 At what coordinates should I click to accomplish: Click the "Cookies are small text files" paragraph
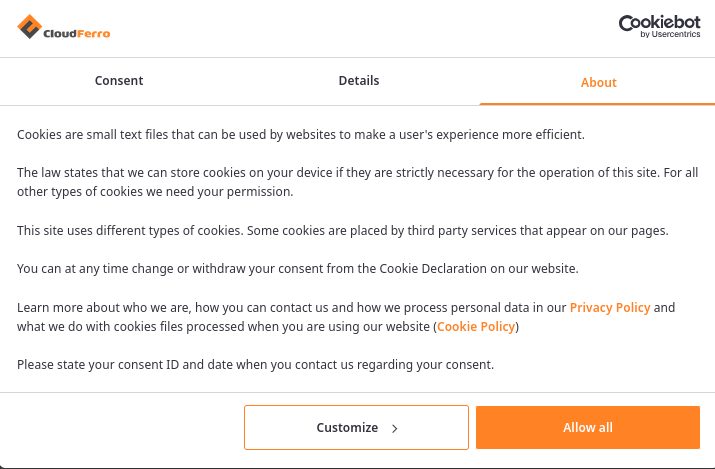(300, 134)
